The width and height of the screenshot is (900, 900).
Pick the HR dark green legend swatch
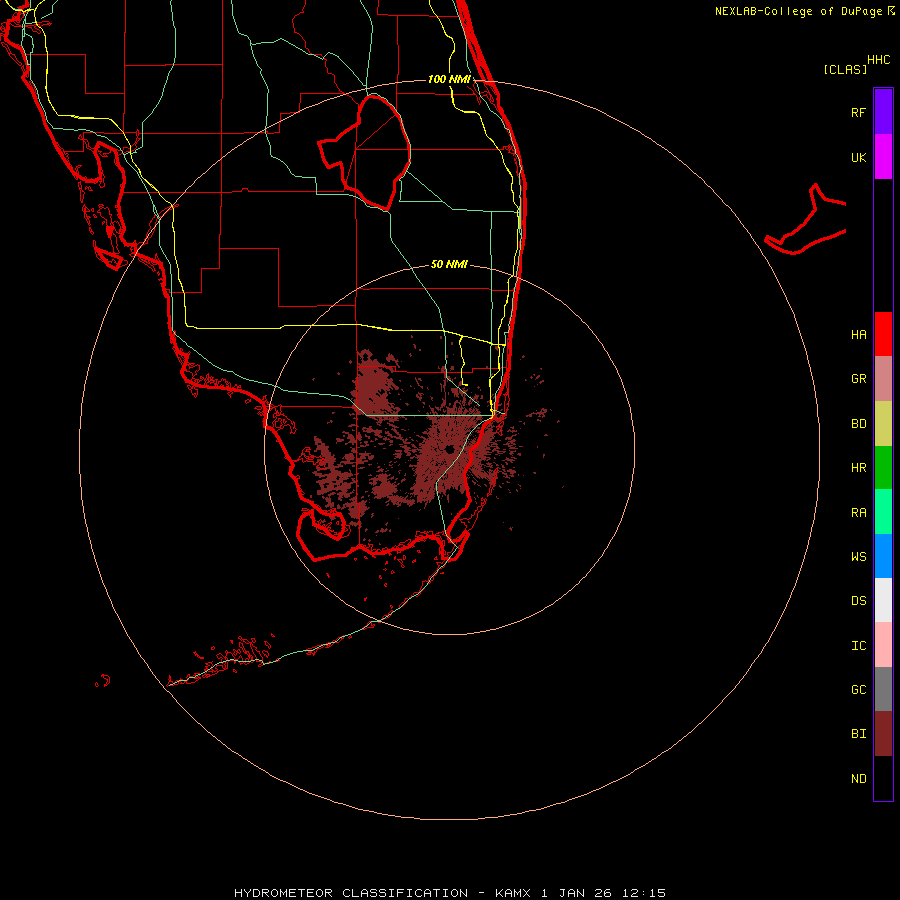(883, 467)
